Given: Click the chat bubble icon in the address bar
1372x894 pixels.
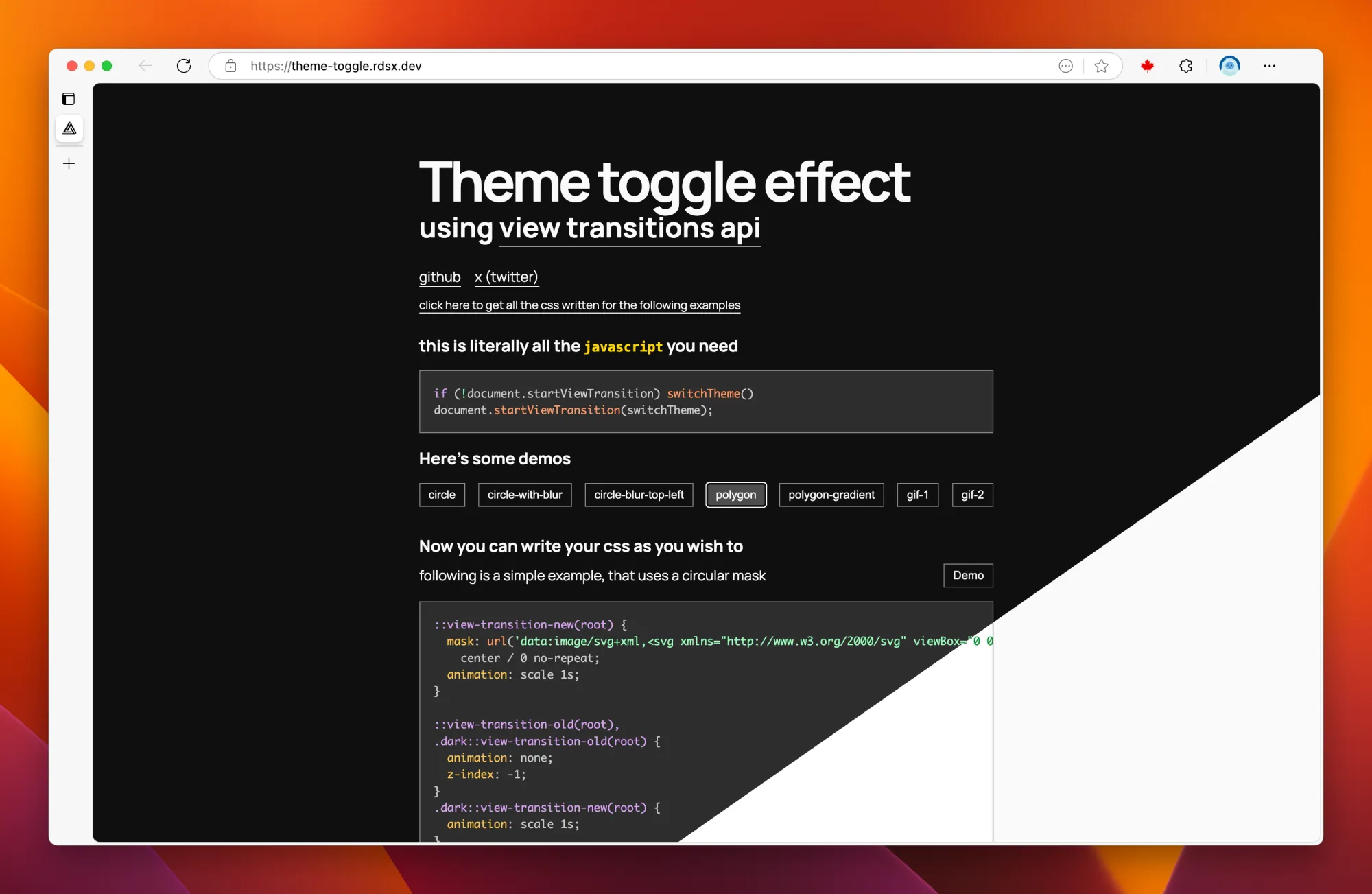Looking at the screenshot, I should pyautogui.click(x=1065, y=66).
